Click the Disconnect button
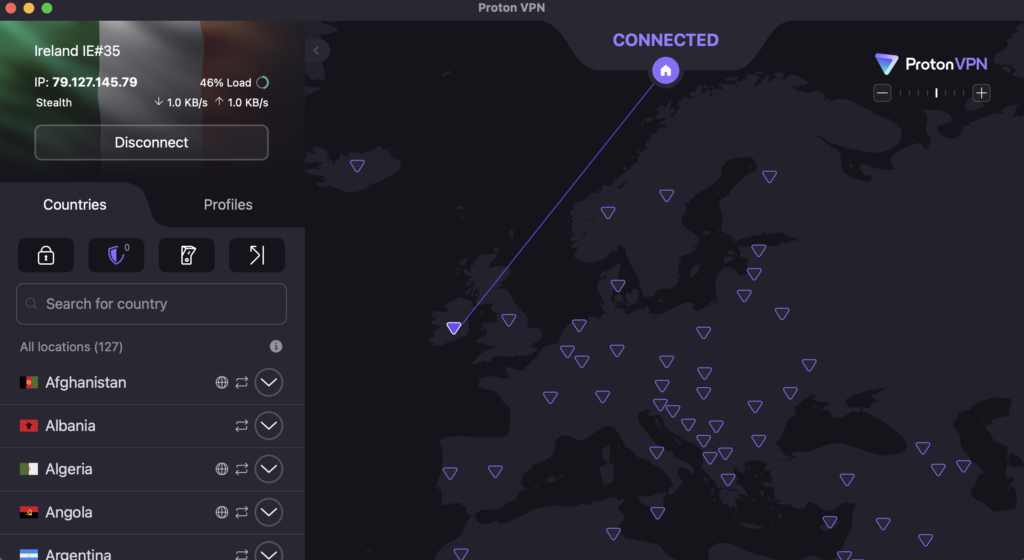This screenshot has height=560, width=1024. [152, 142]
